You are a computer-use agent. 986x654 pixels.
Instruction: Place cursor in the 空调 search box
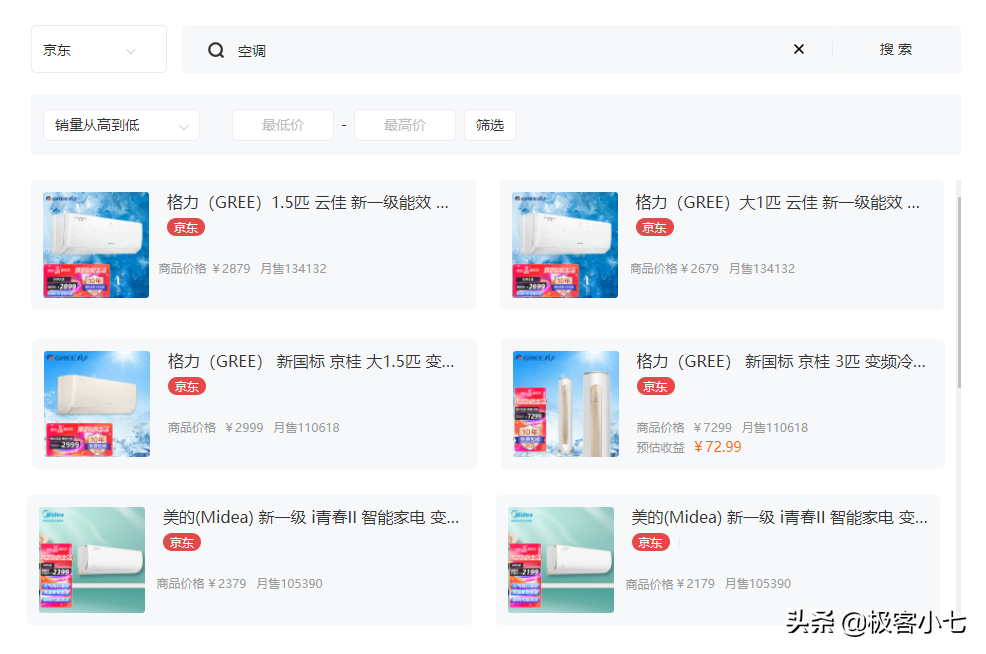click(450, 49)
